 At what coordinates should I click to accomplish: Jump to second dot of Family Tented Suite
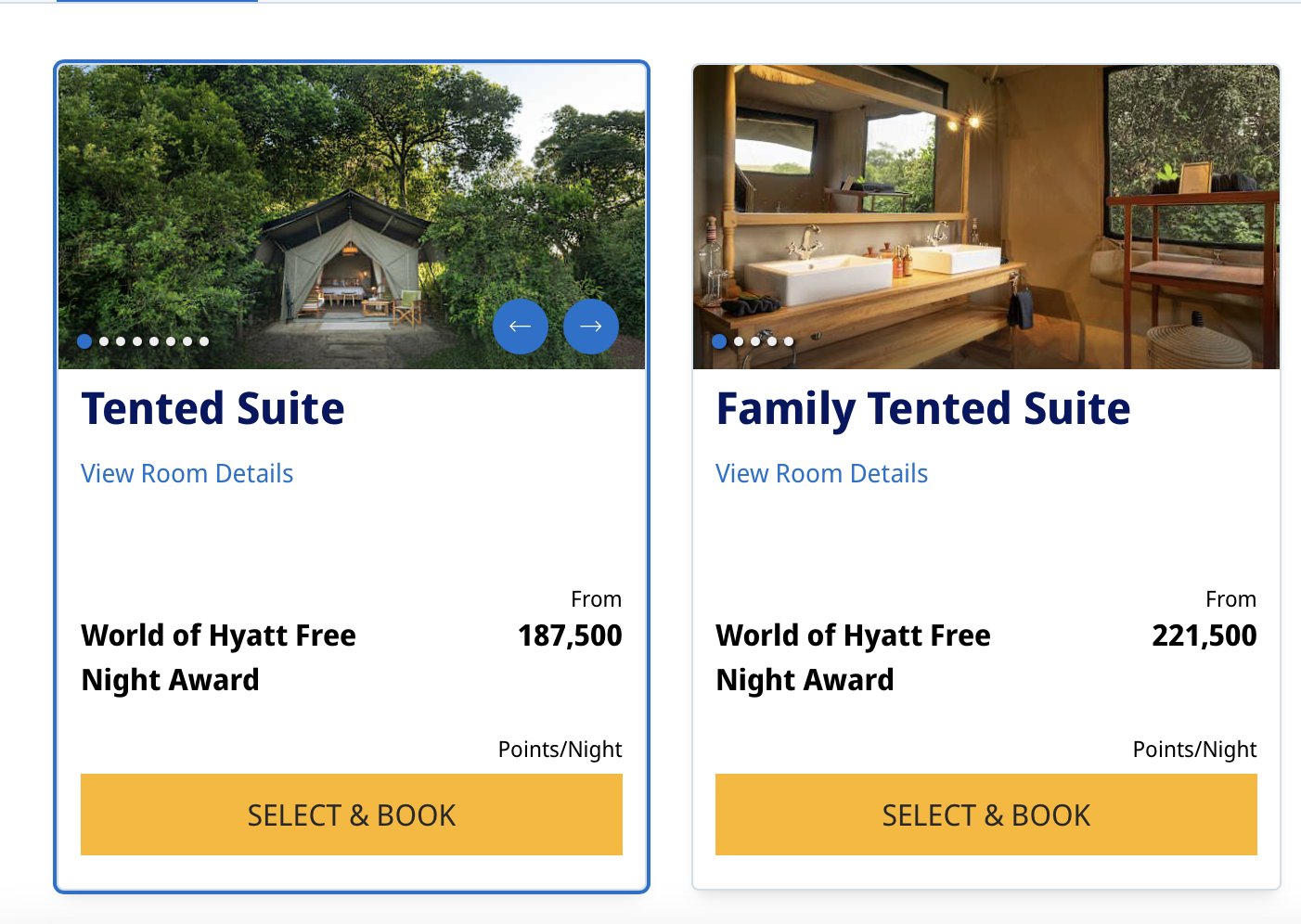[x=739, y=341]
